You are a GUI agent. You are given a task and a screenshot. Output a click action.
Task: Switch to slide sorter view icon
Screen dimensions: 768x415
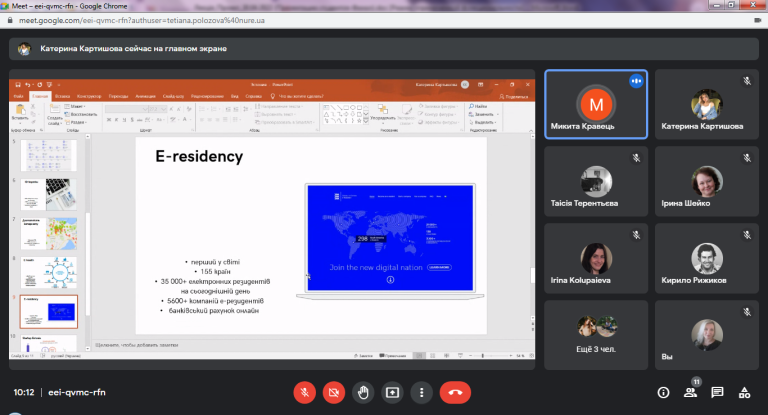(432, 356)
